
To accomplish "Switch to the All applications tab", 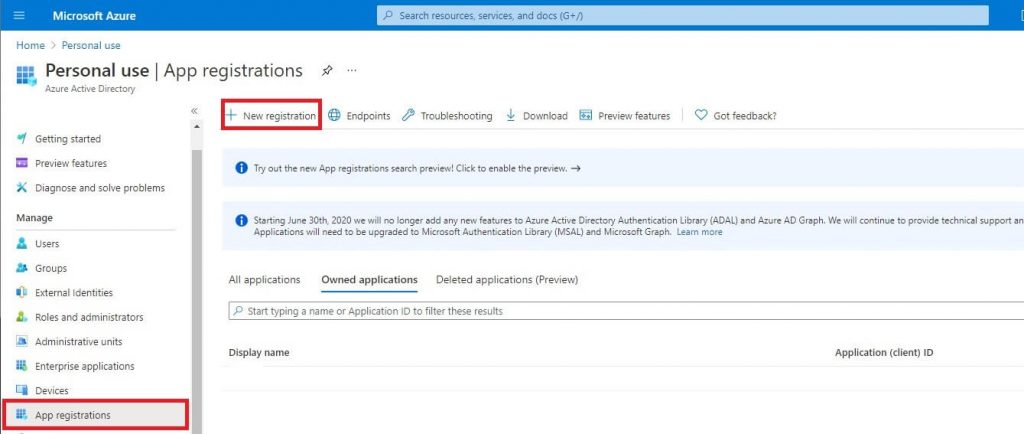I will pyautogui.click(x=264, y=279).
